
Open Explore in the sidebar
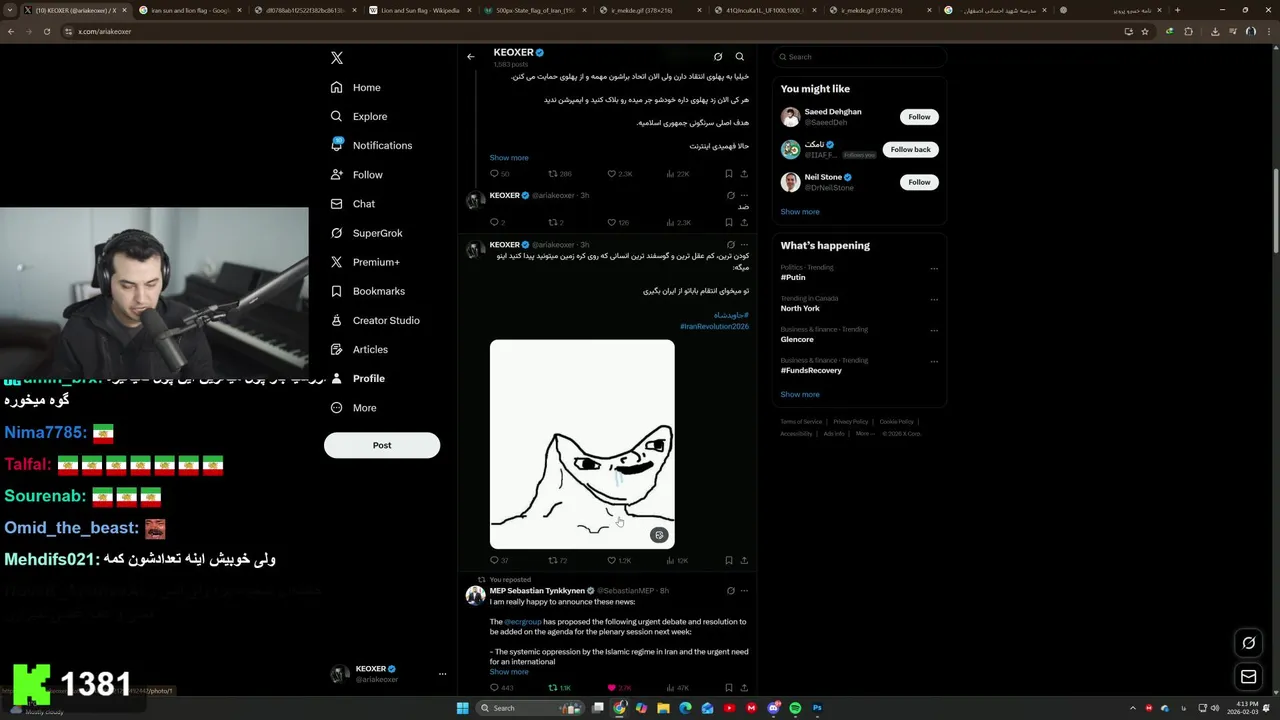(359, 116)
